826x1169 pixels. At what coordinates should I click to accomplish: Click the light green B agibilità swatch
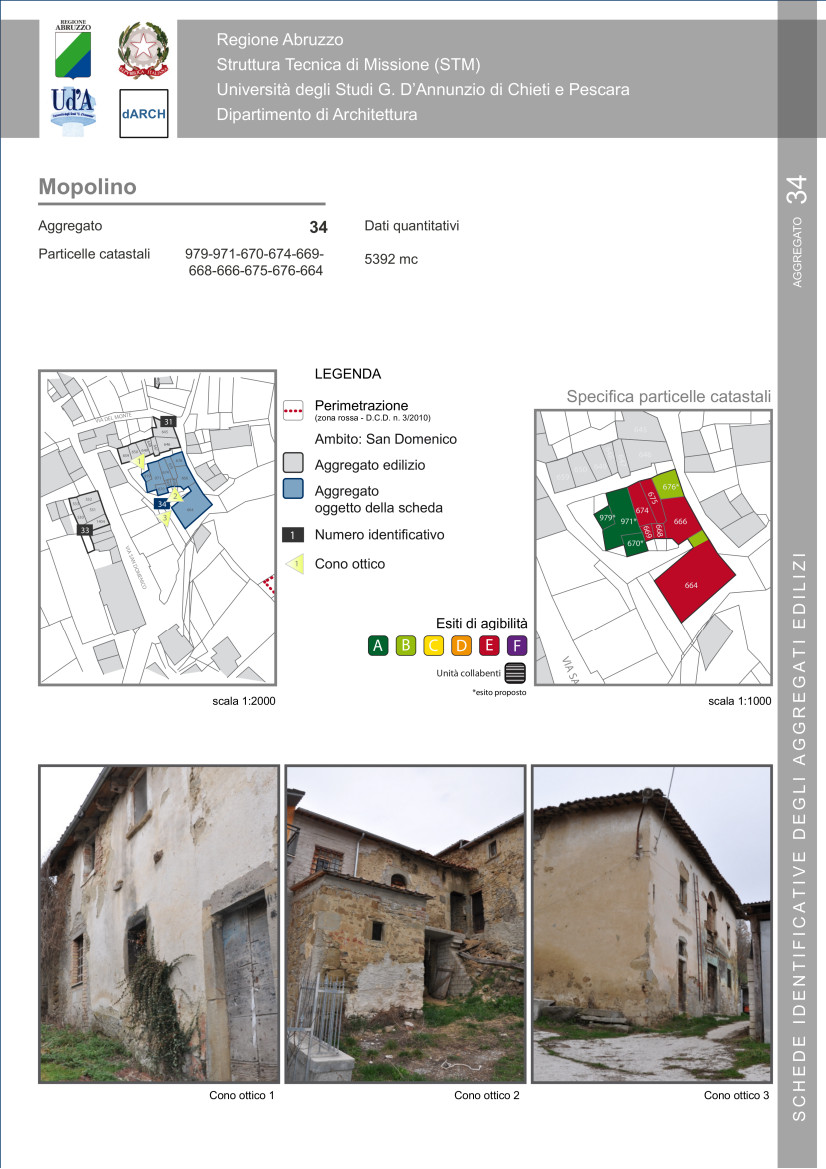tap(406, 645)
